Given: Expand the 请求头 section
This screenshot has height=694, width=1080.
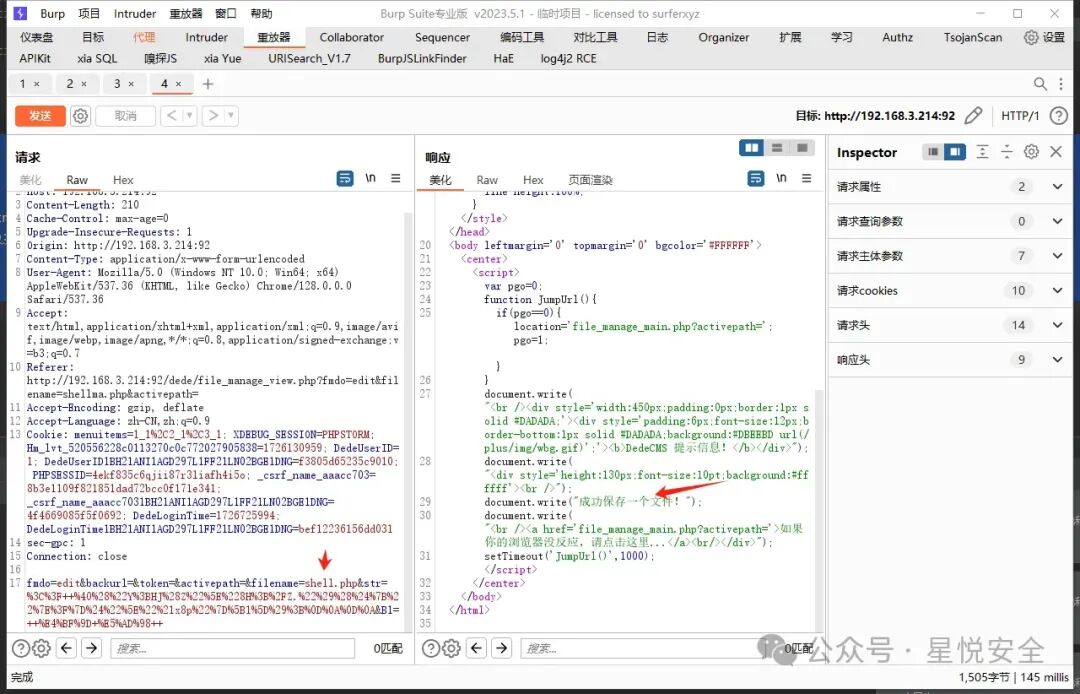Looking at the screenshot, I should tap(1057, 325).
